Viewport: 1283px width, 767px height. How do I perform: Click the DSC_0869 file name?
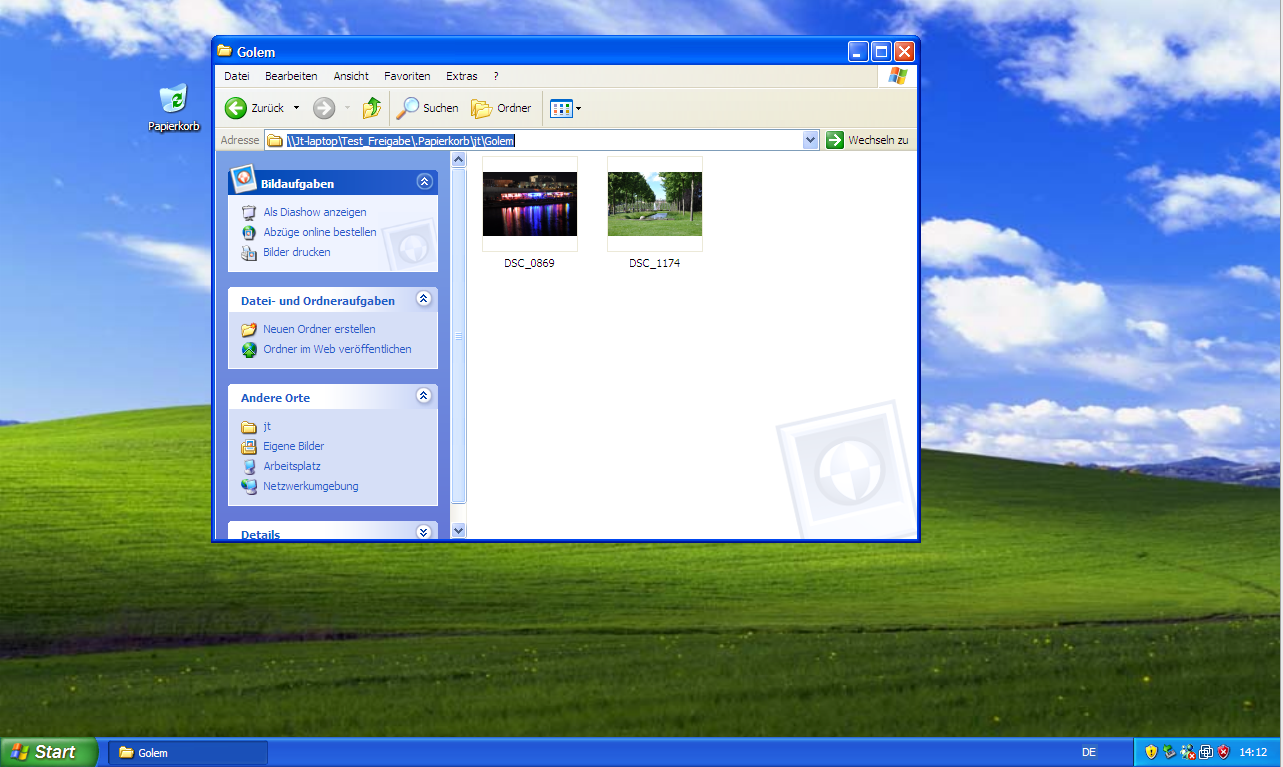pos(530,263)
